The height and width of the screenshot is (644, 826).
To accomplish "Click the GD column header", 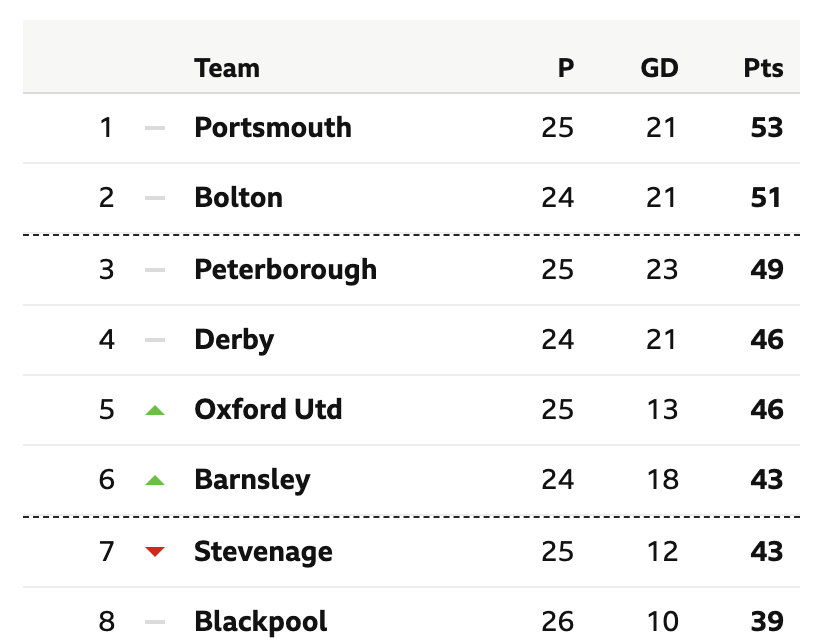I will tap(660, 68).
